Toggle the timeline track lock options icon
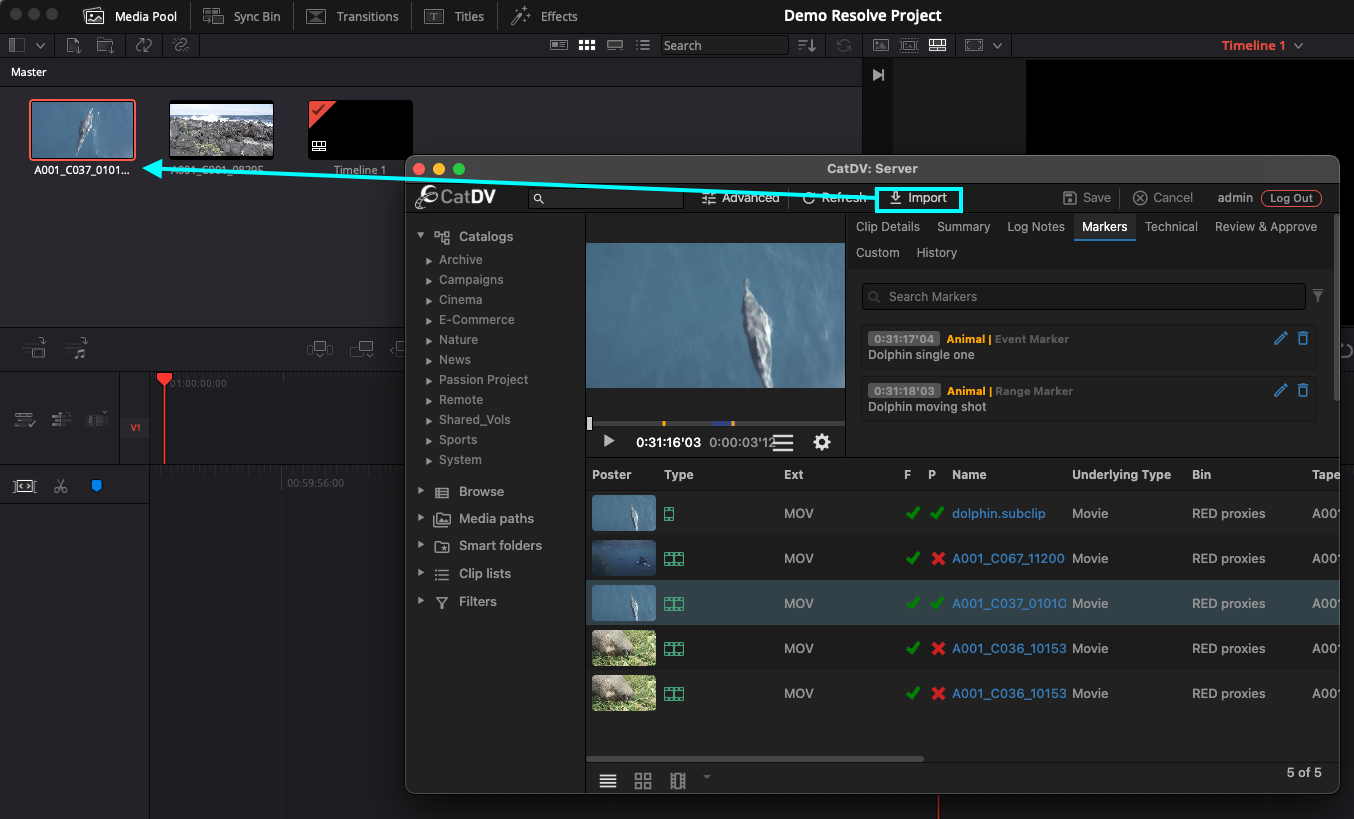The image size is (1354, 819). [x=25, y=420]
